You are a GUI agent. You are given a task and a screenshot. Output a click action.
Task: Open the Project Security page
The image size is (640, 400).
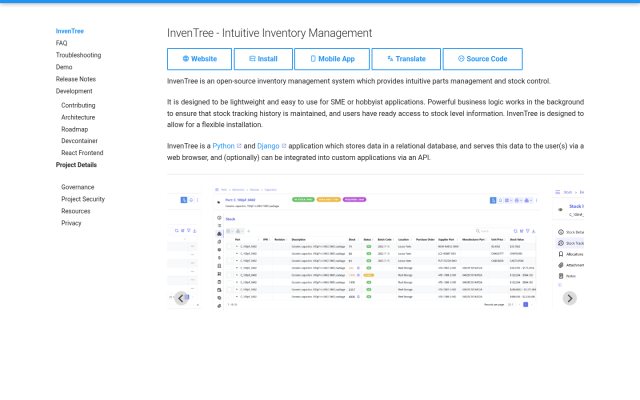point(83,199)
